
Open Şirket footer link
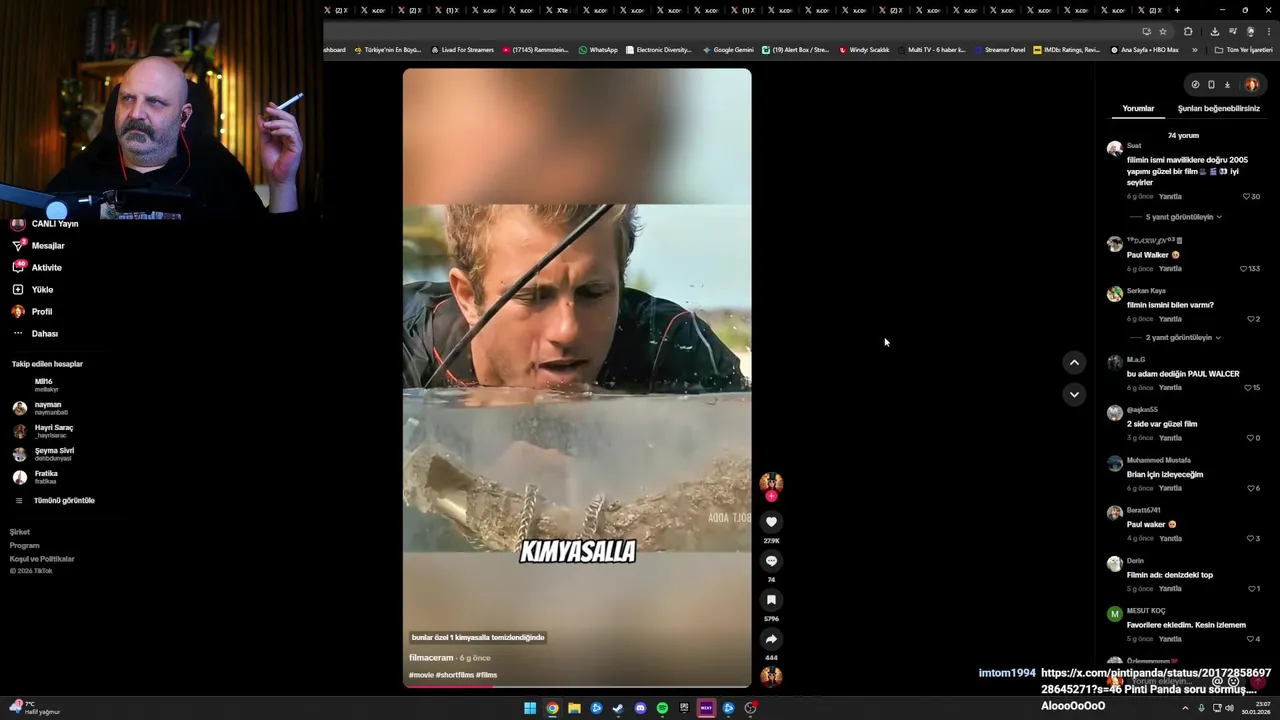pos(20,532)
